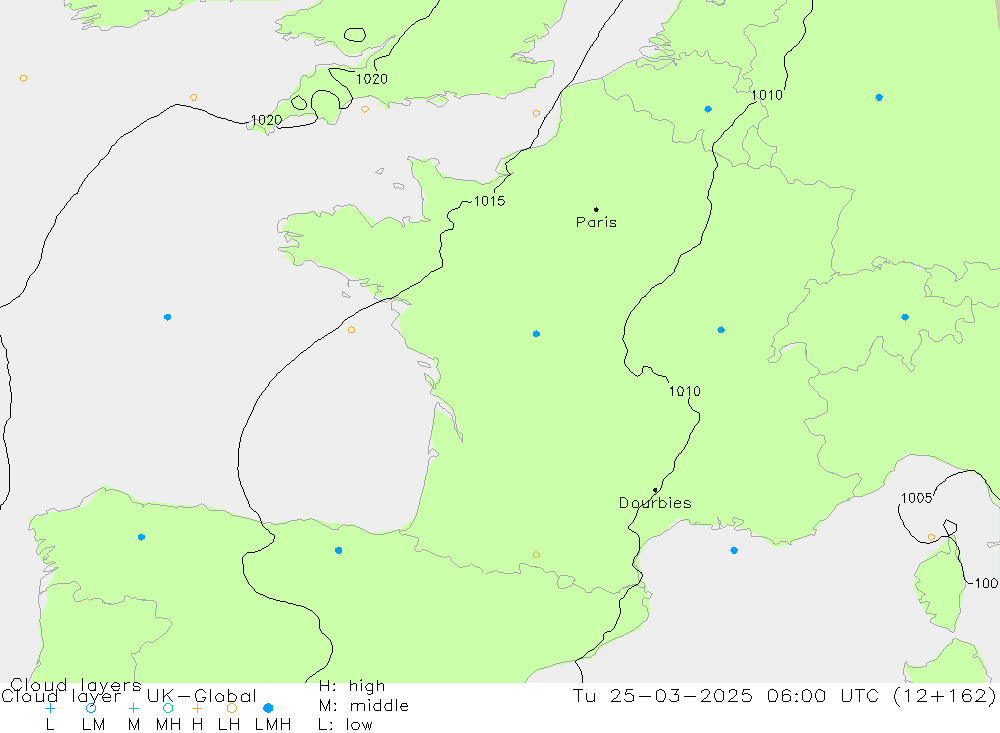The width and height of the screenshot is (1000, 733).
Task: Click the blue plus L legend symbol
Action: 50,708
